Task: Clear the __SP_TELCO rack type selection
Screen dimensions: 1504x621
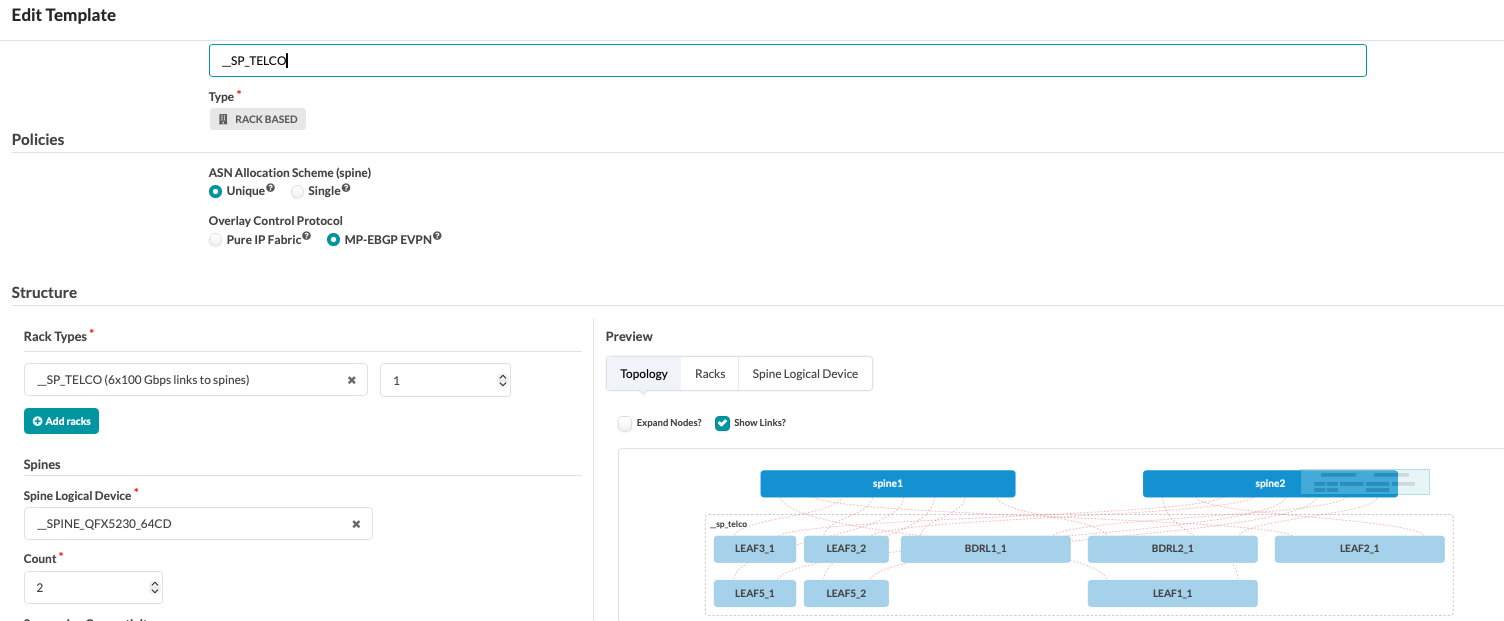Action: 352,380
